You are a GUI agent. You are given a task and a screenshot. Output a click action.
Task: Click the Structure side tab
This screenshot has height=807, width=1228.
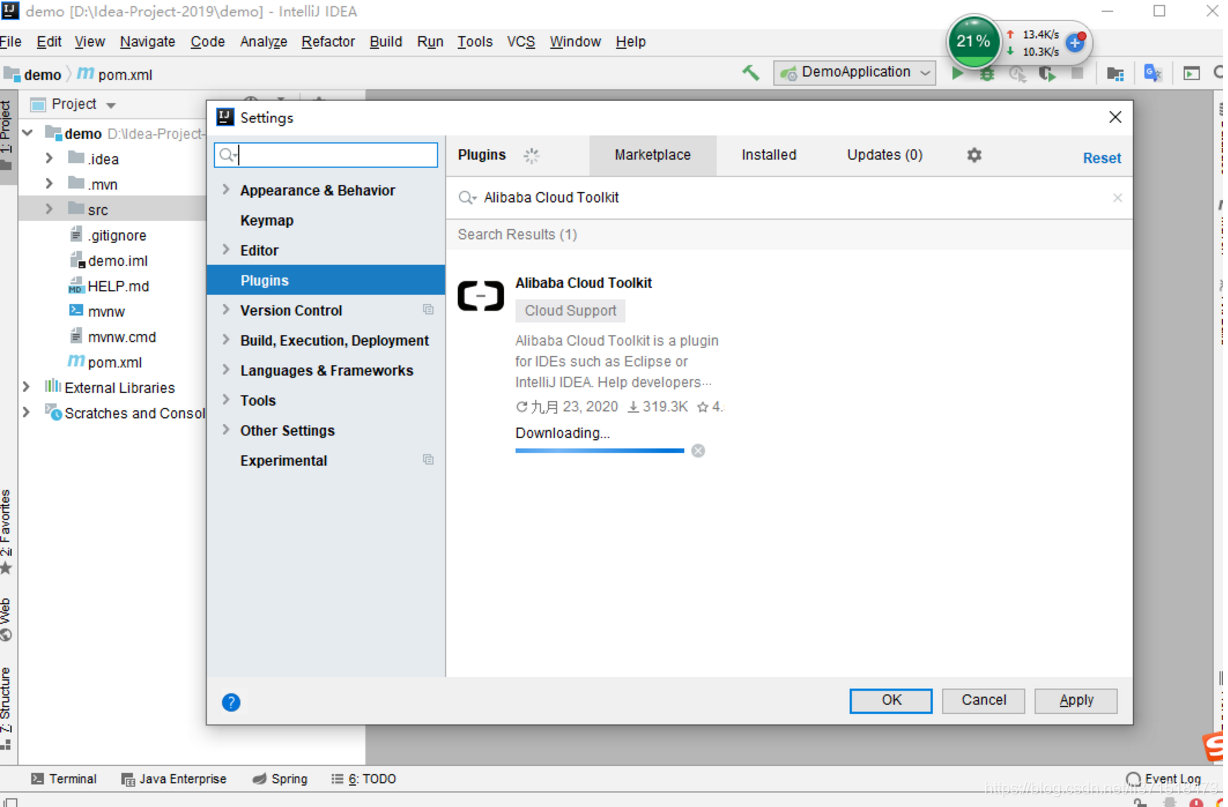pyautogui.click(x=6, y=708)
